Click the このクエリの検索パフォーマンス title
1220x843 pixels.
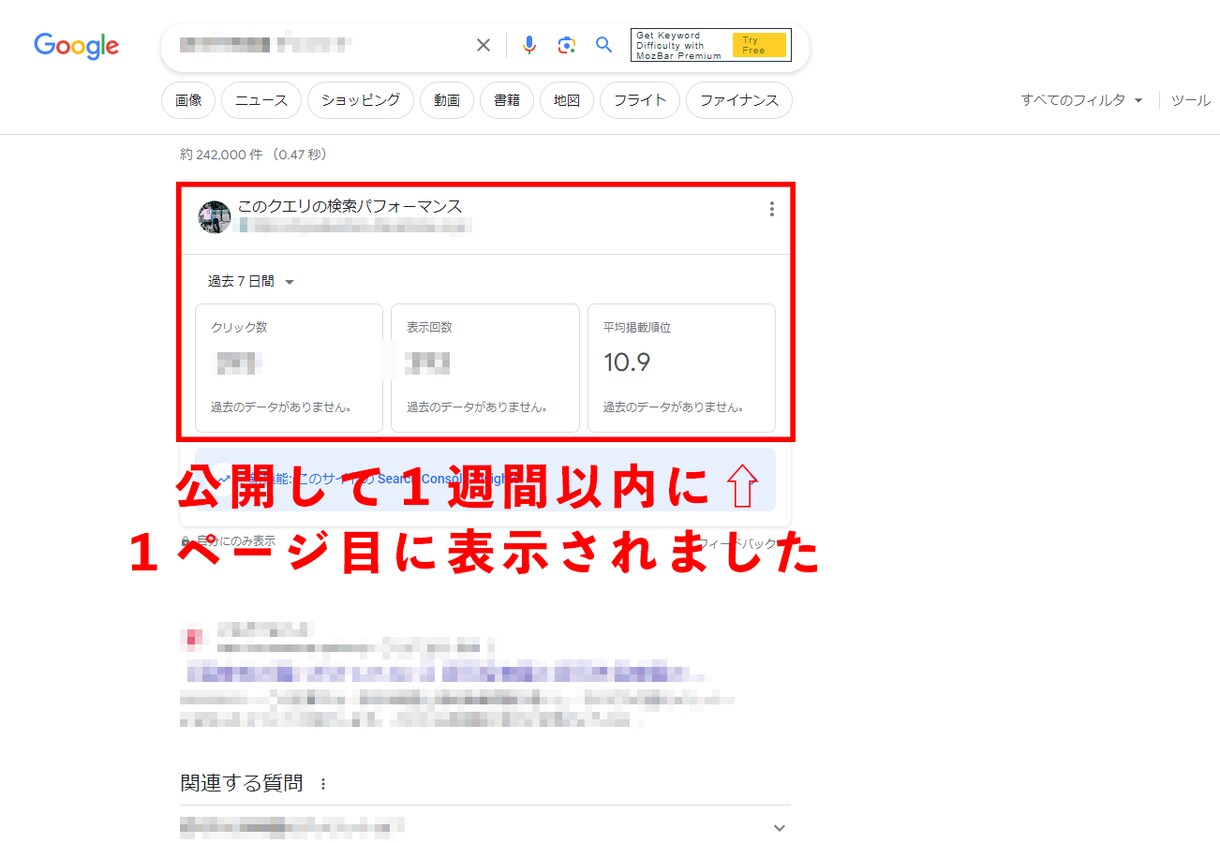coord(350,207)
